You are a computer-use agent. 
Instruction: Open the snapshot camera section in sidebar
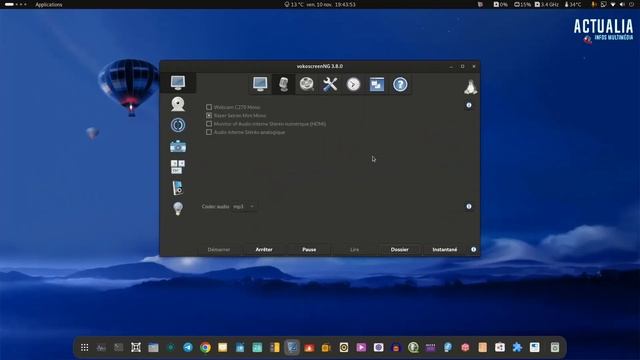coord(178,146)
